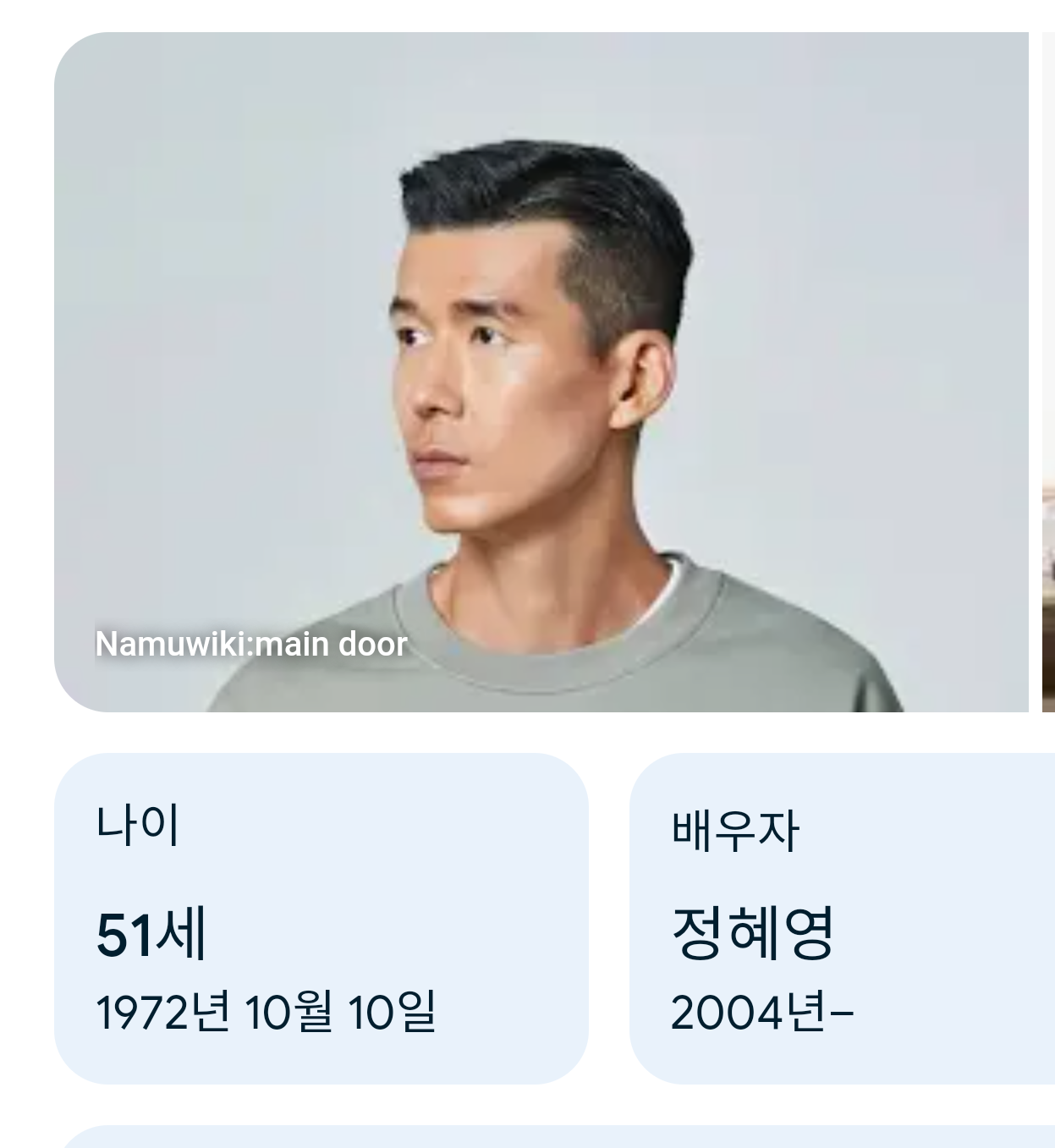The width and height of the screenshot is (1055, 1148).
Task: Click the 배우자 label heading
Action: coord(734,830)
